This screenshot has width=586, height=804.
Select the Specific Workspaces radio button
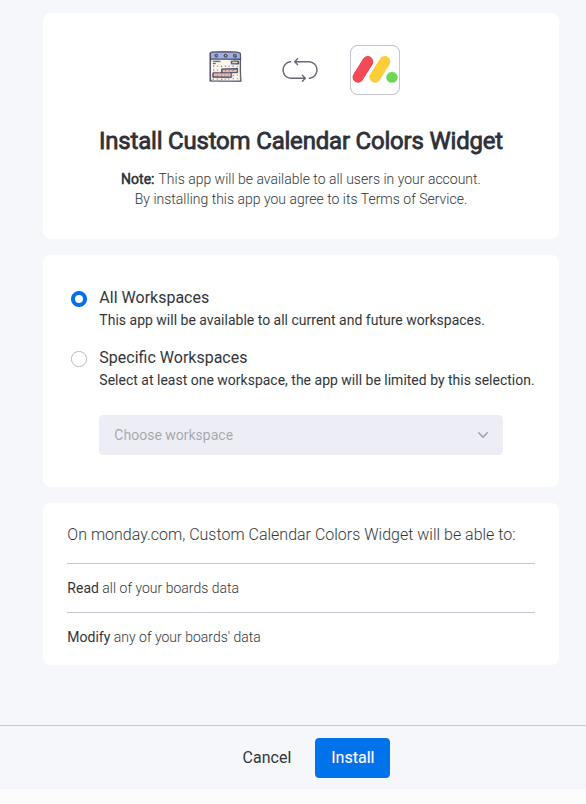coord(79,358)
